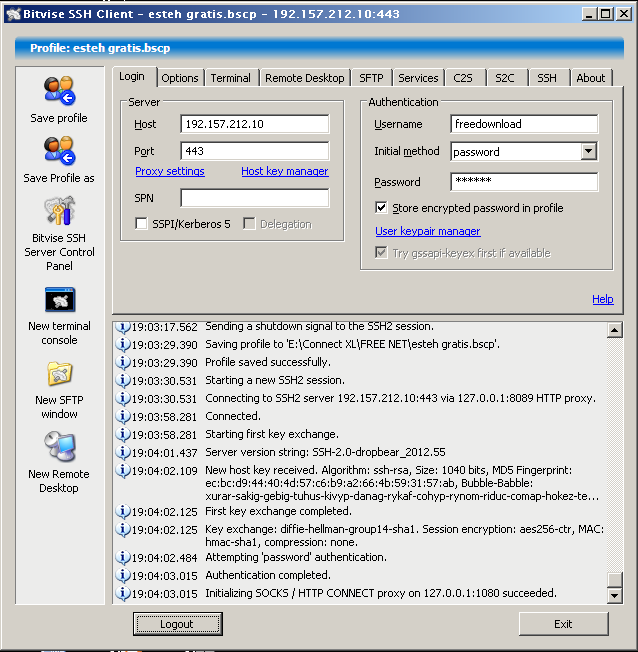Screen dimensions: 638x652
Task: Click the log scrollbar thumb
Action: pos(614,579)
